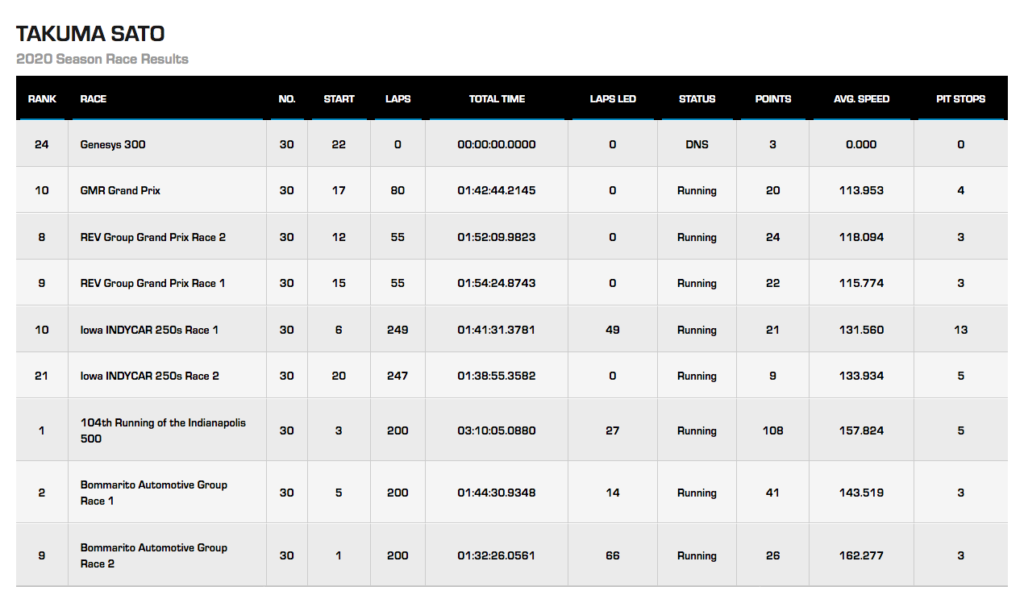Select average speed 113.953
This screenshot has width=1024, height=603.
(861, 191)
